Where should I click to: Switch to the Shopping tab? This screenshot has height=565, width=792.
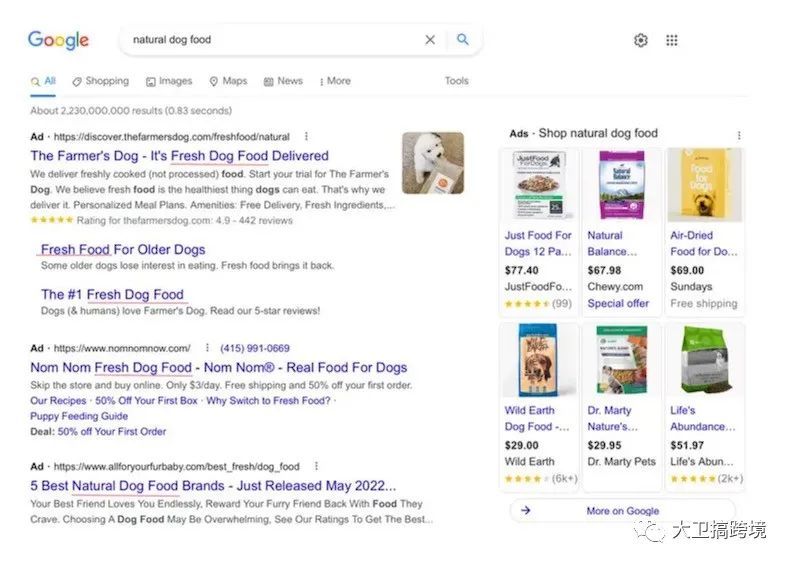[x=100, y=81]
